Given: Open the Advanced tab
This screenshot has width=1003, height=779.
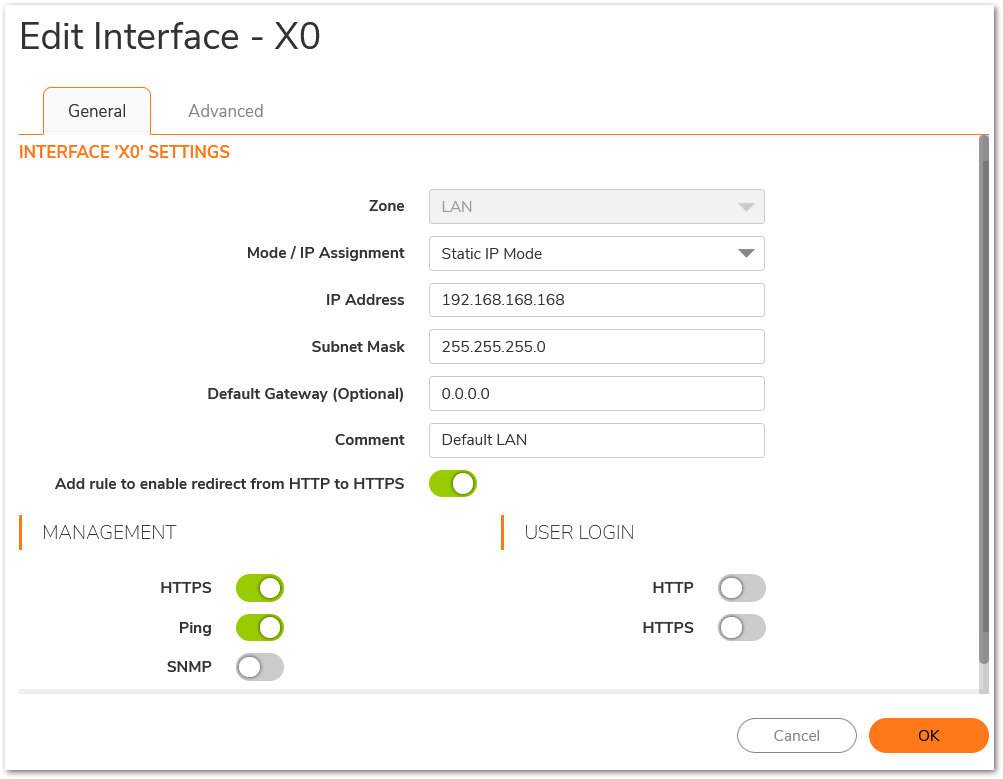Looking at the screenshot, I should [x=226, y=111].
